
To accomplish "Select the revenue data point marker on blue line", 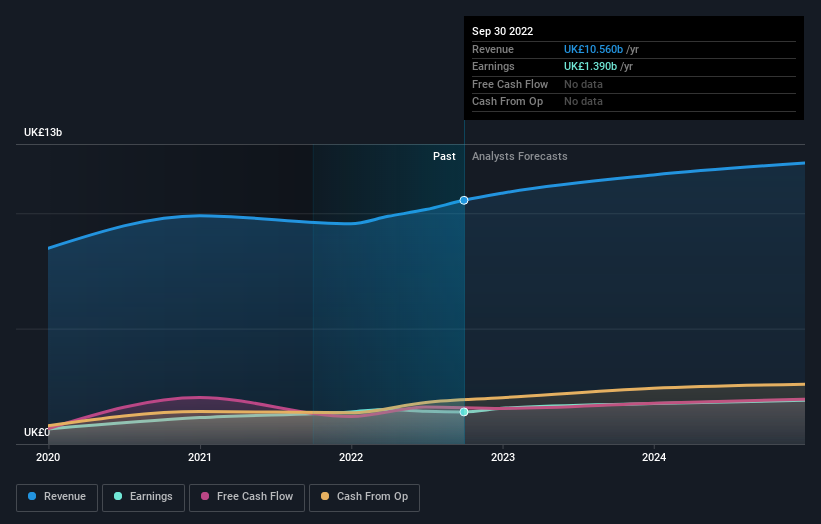I will 464,200.
